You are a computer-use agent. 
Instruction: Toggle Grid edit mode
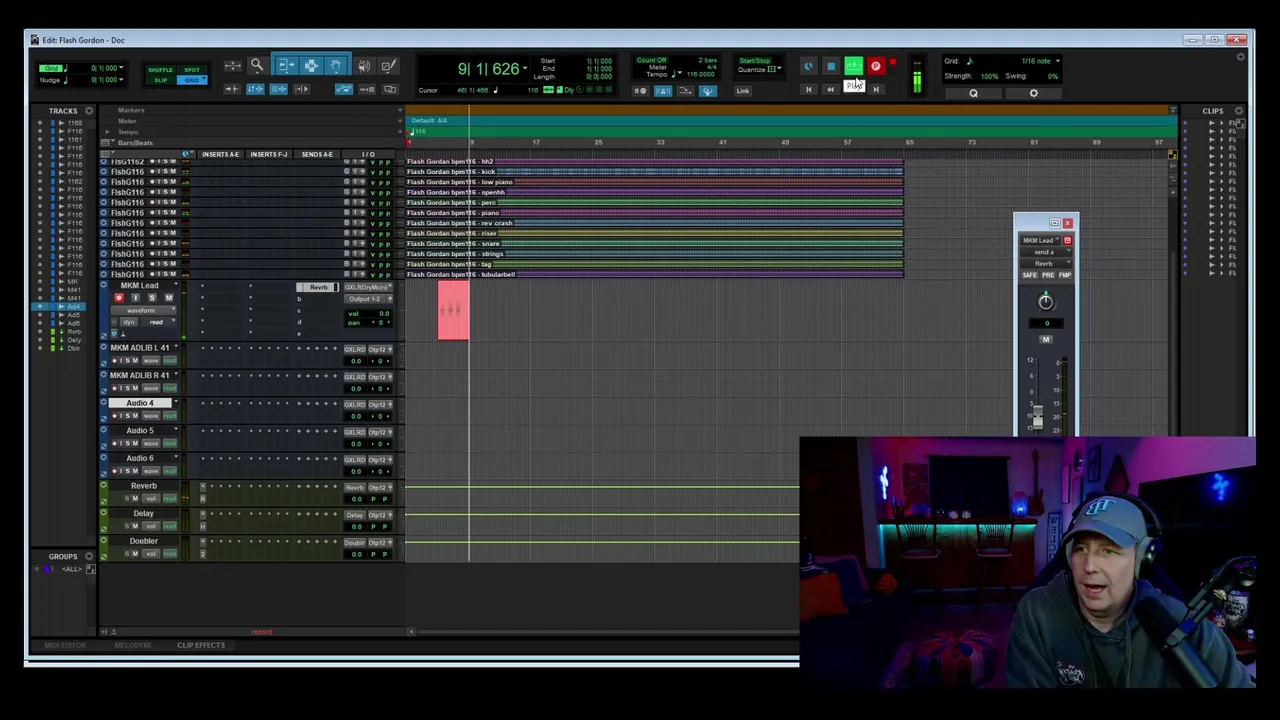192,80
